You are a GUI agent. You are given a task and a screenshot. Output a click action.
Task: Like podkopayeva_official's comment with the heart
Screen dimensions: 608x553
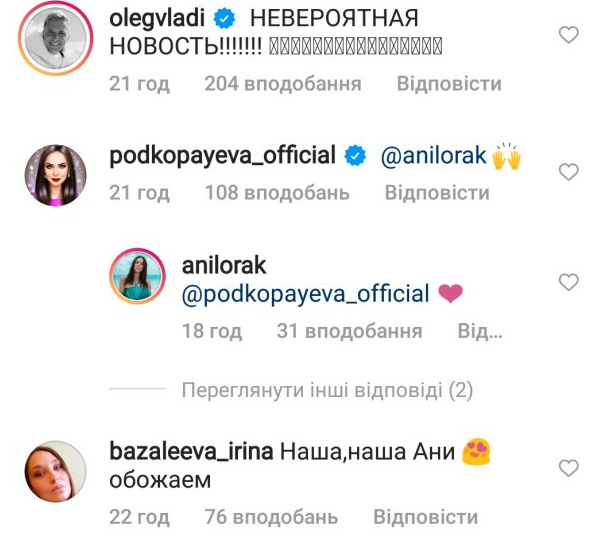click(568, 172)
